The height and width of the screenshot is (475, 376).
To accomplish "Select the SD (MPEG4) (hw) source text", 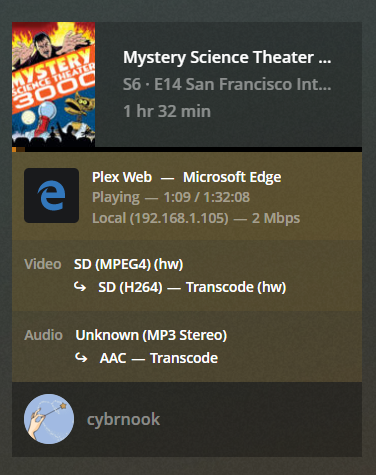I will coord(128,264).
